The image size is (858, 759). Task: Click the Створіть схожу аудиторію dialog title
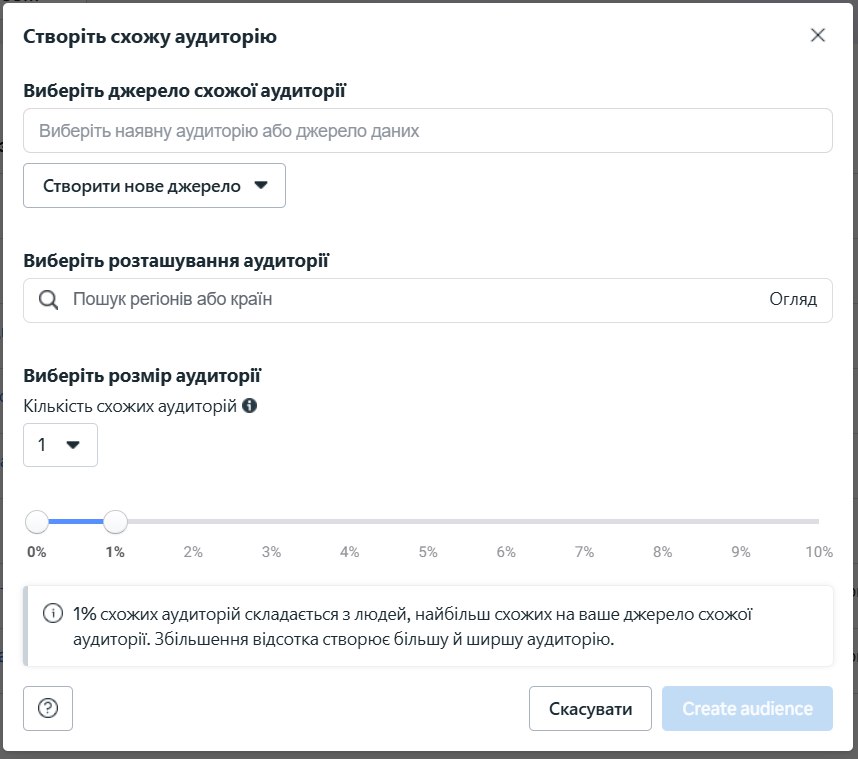[x=150, y=37]
